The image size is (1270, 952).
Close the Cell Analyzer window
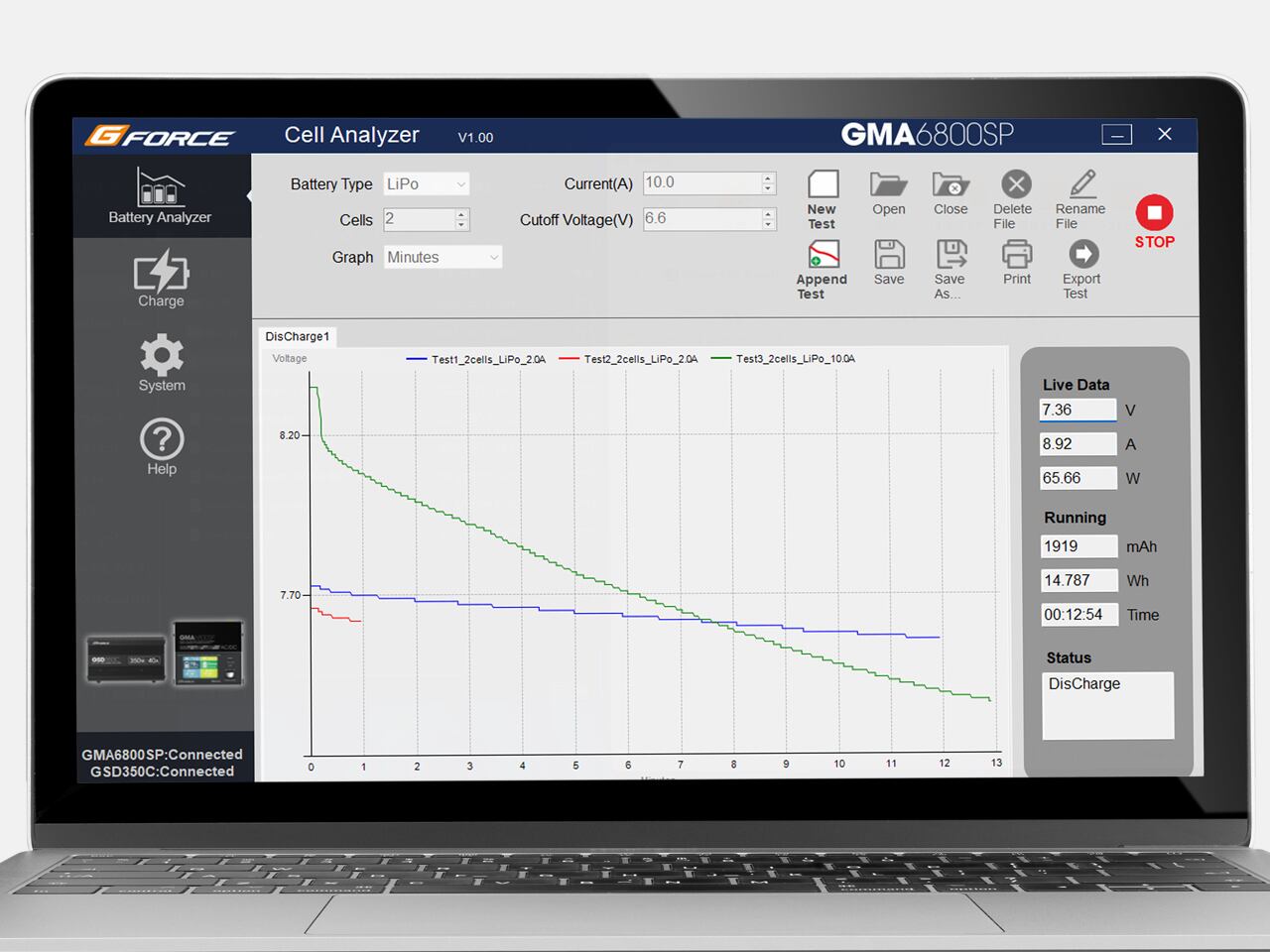click(x=1165, y=134)
